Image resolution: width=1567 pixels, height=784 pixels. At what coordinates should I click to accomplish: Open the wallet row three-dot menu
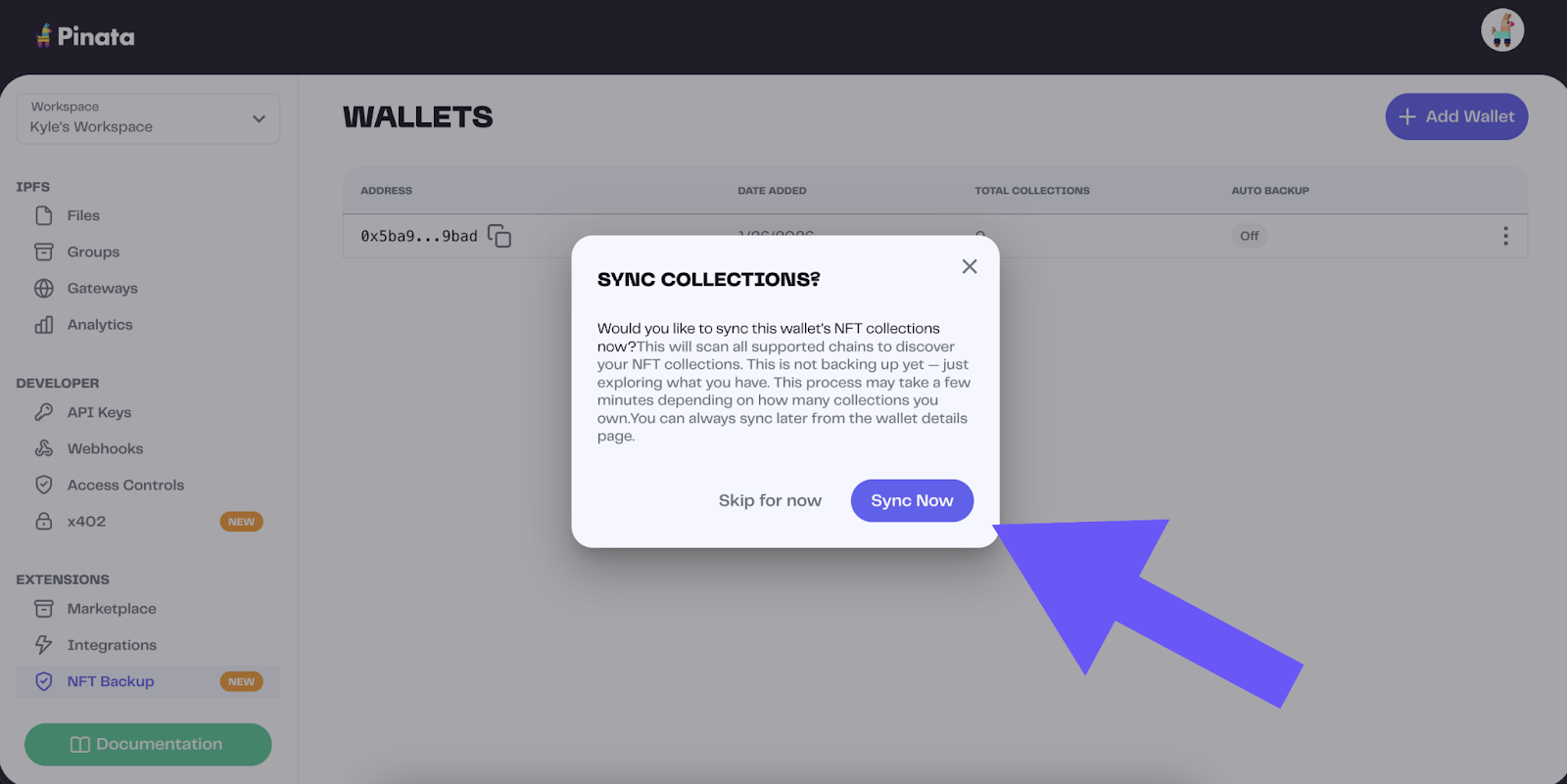click(1505, 236)
